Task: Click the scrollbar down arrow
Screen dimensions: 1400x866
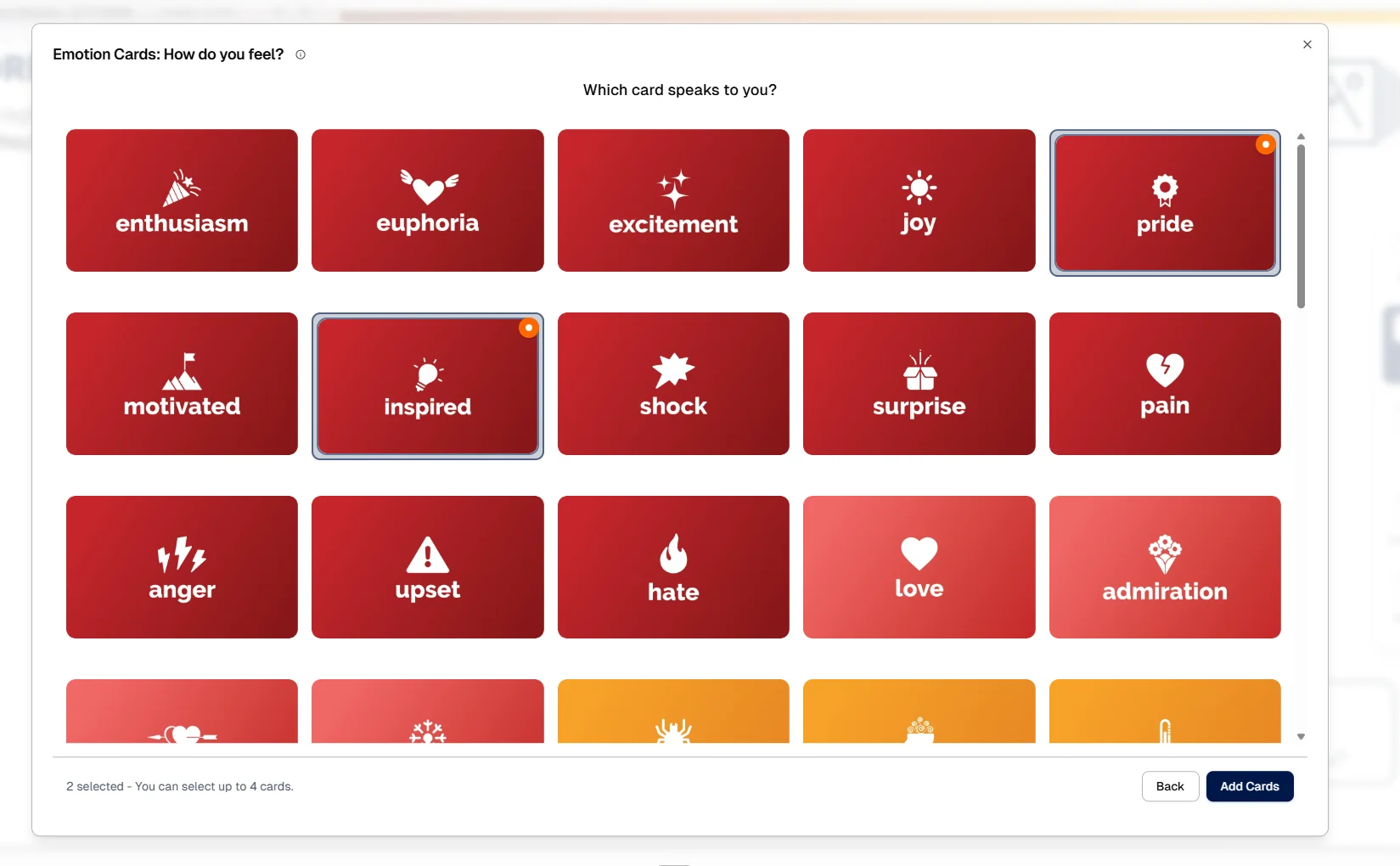Action: point(1301,736)
